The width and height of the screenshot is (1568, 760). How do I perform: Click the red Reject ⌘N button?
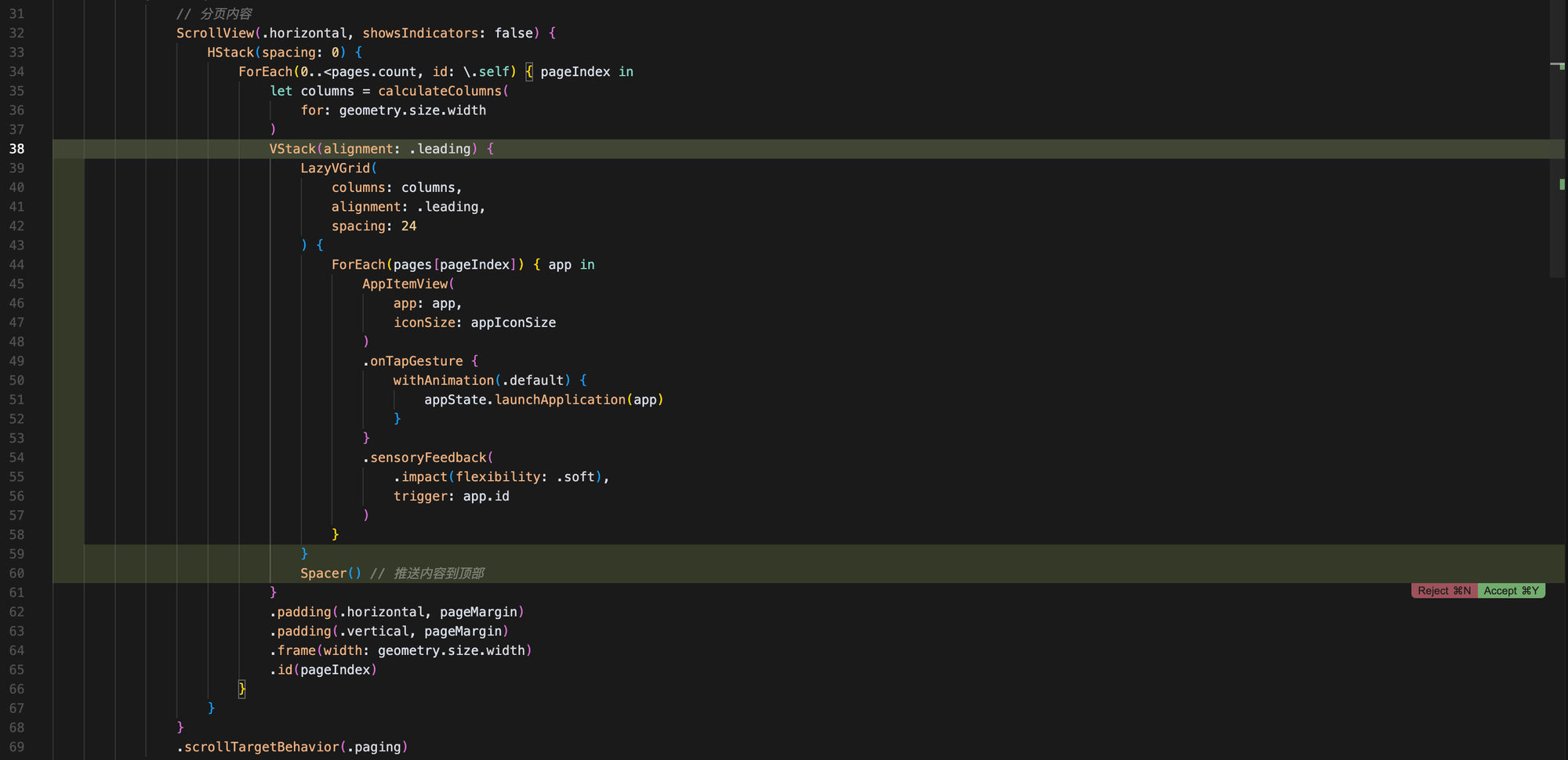[1443, 591]
